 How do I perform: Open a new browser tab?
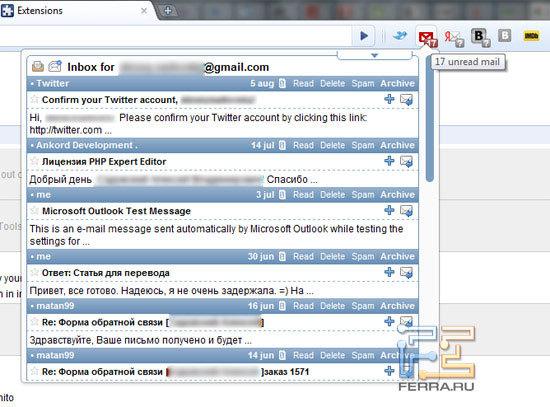(168, 11)
